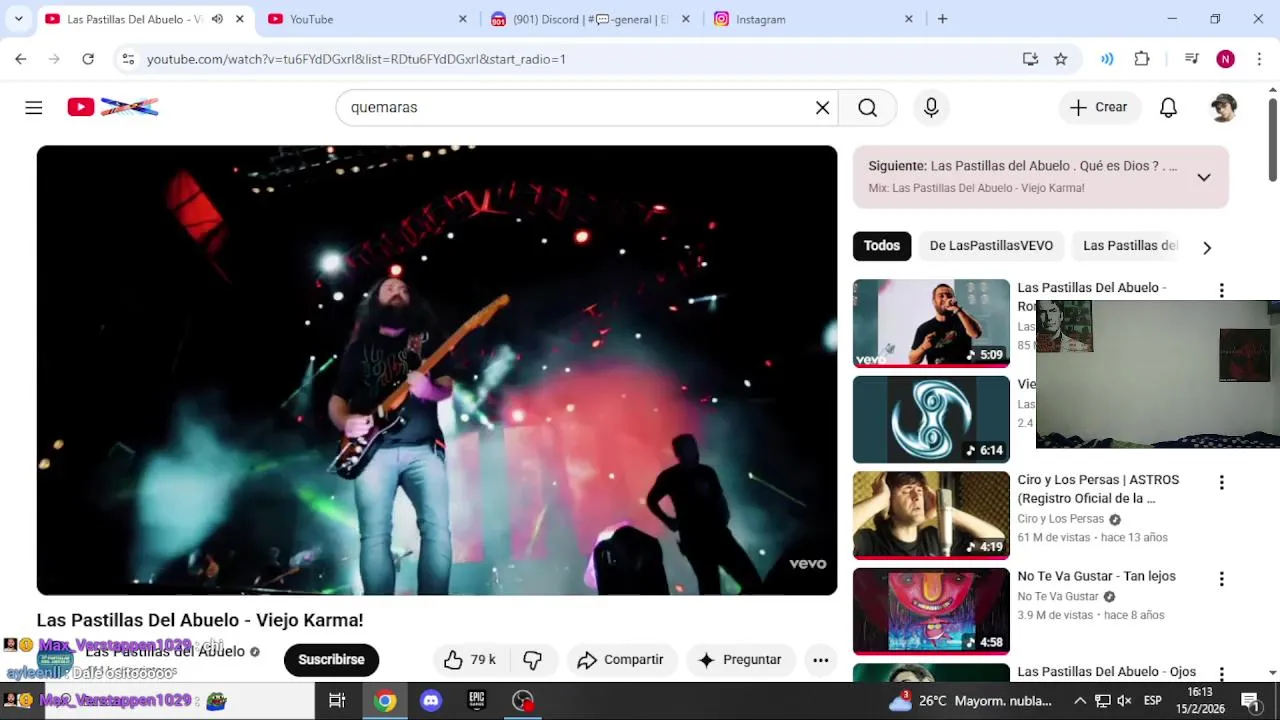The image size is (1280, 720).
Task: Open the ASTROS thumbnail with duration 4:19
Action: click(x=931, y=515)
